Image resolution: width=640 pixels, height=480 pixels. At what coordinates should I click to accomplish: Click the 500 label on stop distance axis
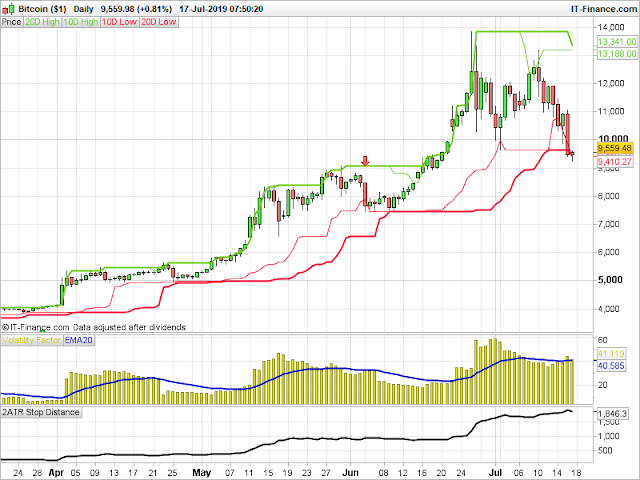pyautogui.click(x=605, y=451)
